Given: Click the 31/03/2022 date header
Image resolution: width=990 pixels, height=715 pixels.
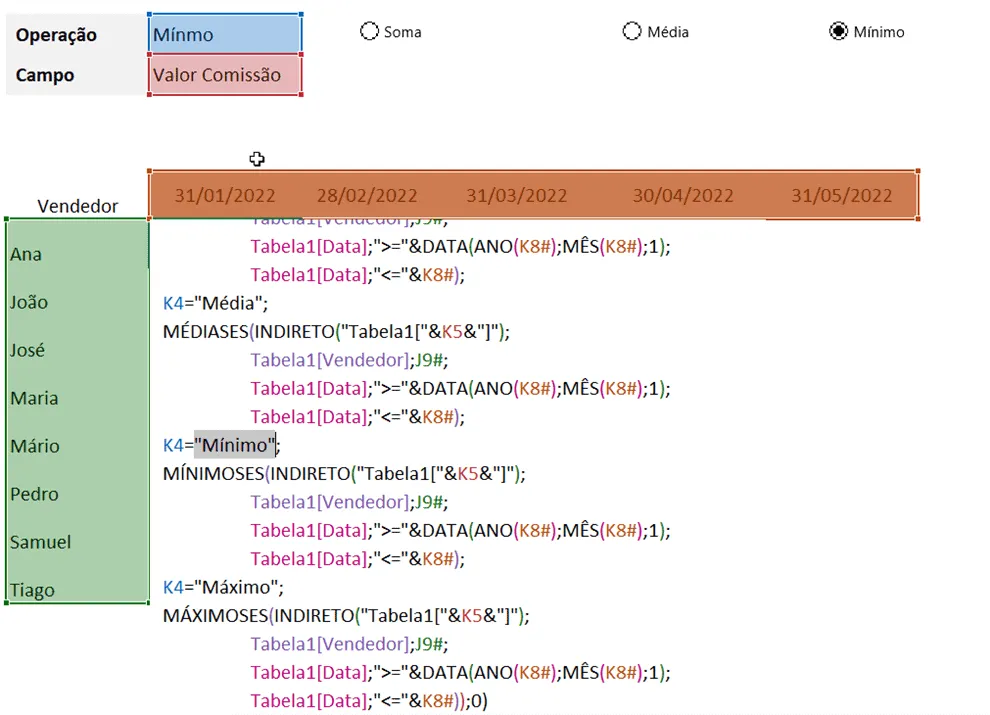Looking at the screenshot, I should tap(516, 195).
